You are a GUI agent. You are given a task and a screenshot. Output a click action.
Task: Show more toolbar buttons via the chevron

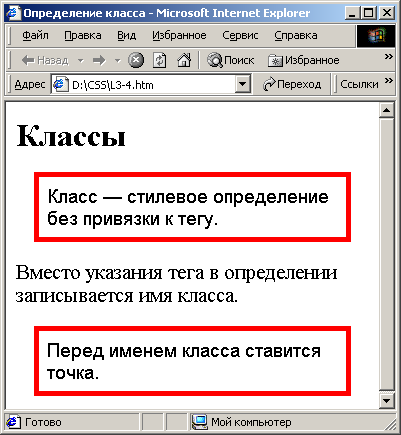point(388,56)
